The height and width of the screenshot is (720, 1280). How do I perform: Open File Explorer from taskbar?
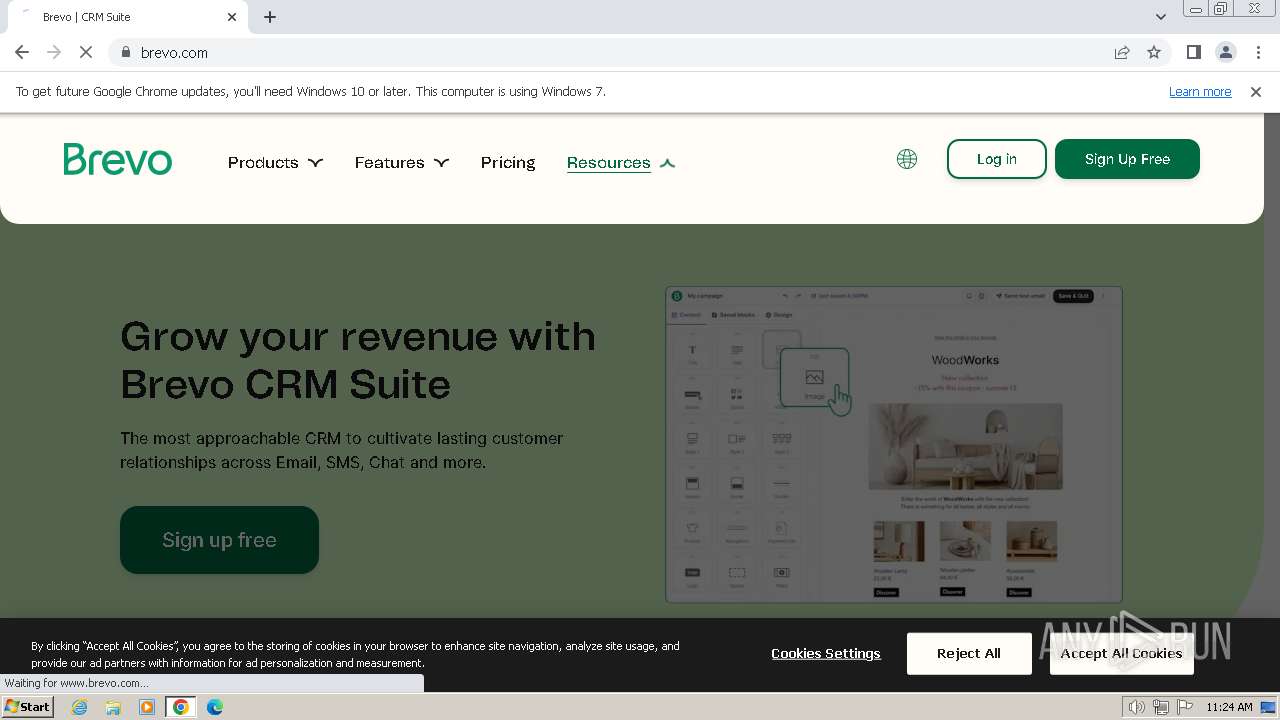[113, 707]
